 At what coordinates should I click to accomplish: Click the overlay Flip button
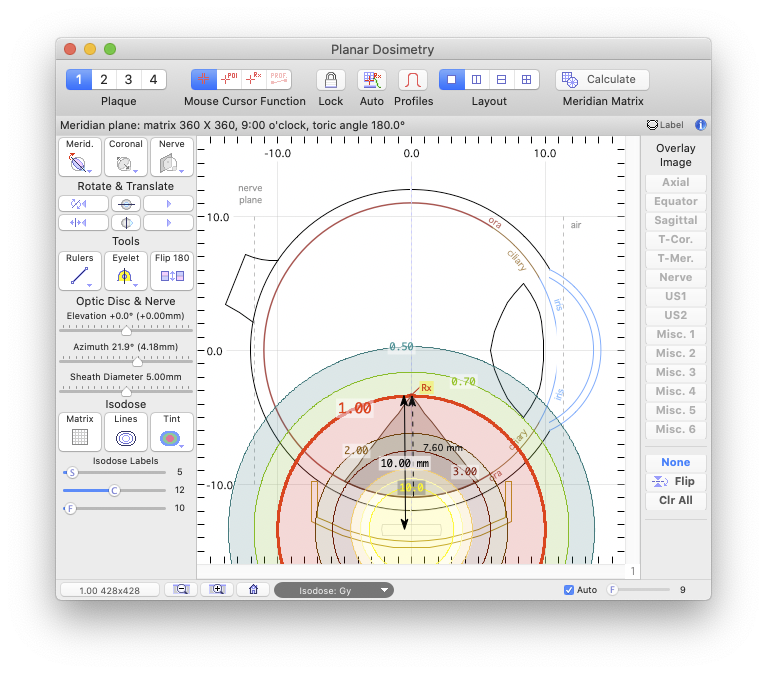[x=676, y=481]
